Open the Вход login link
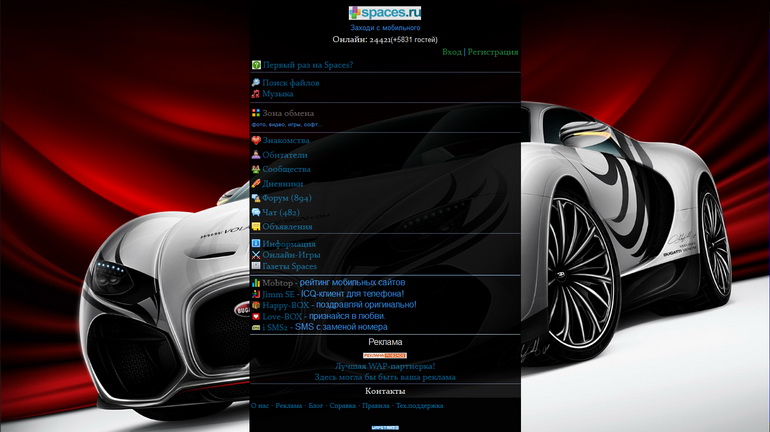This screenshot has height=432, width=770. 452,52
